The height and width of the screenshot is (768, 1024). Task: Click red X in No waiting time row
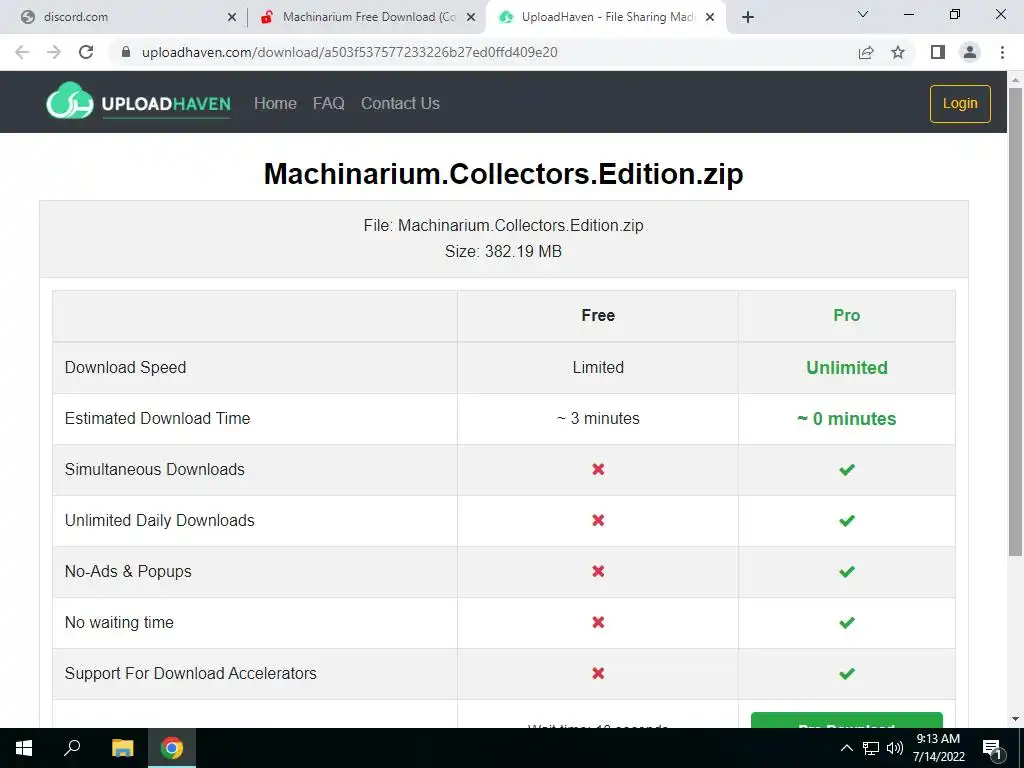598,622
